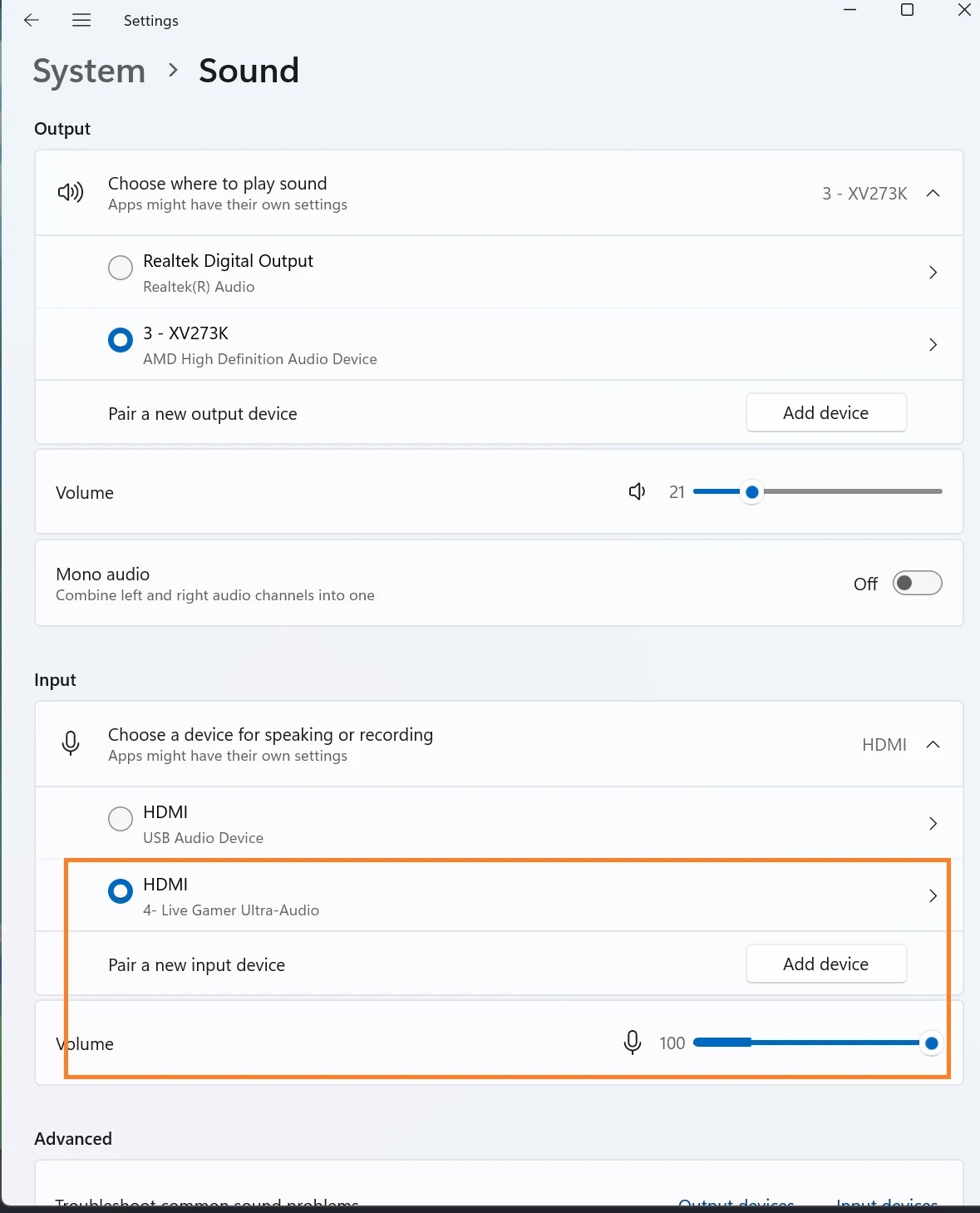Open Live Gamer Ultra-Audio properties chevron
The width and height of the screenshot is (980, 1213).
coord(933,896)
